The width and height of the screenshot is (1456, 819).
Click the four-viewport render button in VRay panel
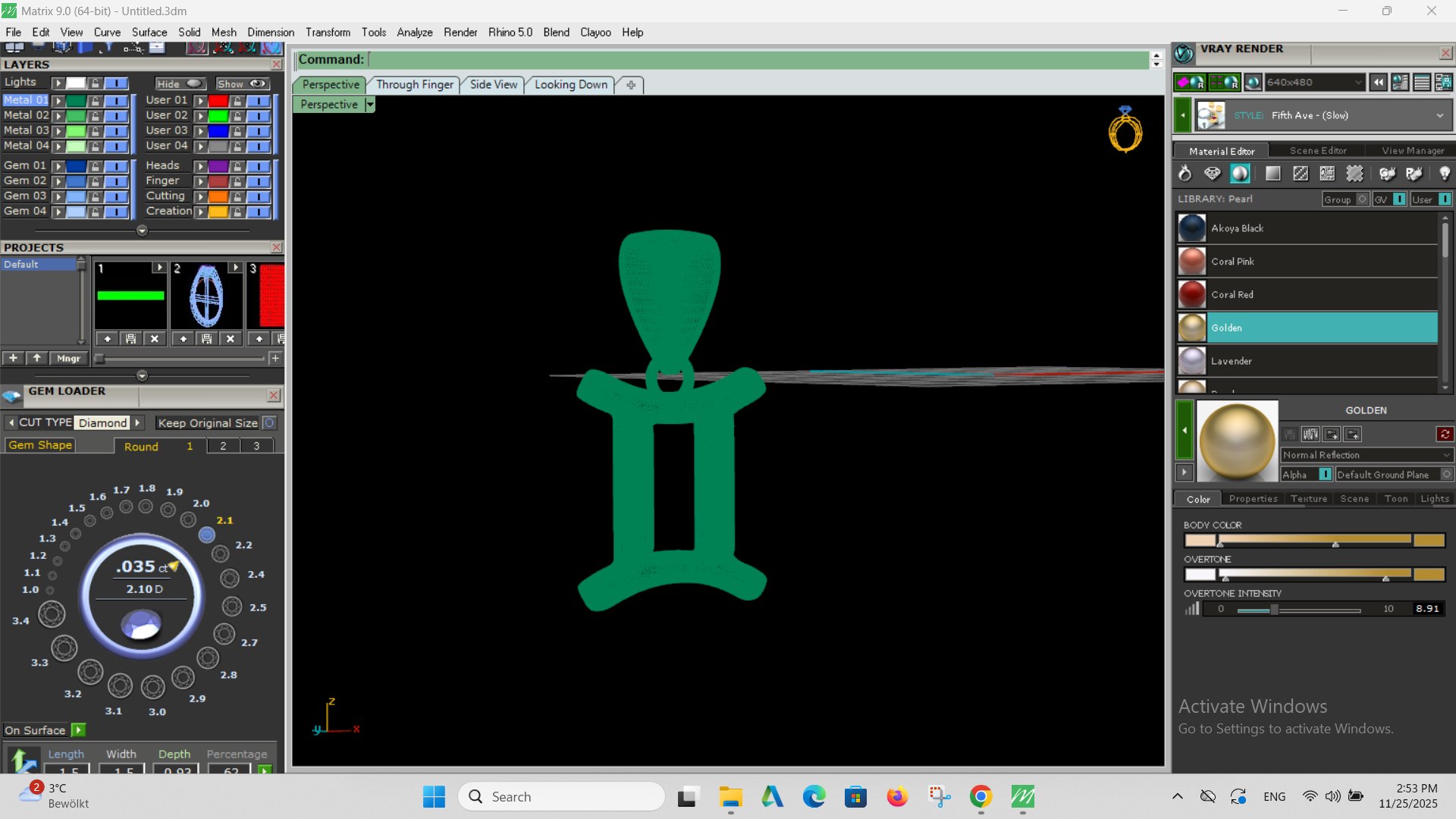(1224, 82)
